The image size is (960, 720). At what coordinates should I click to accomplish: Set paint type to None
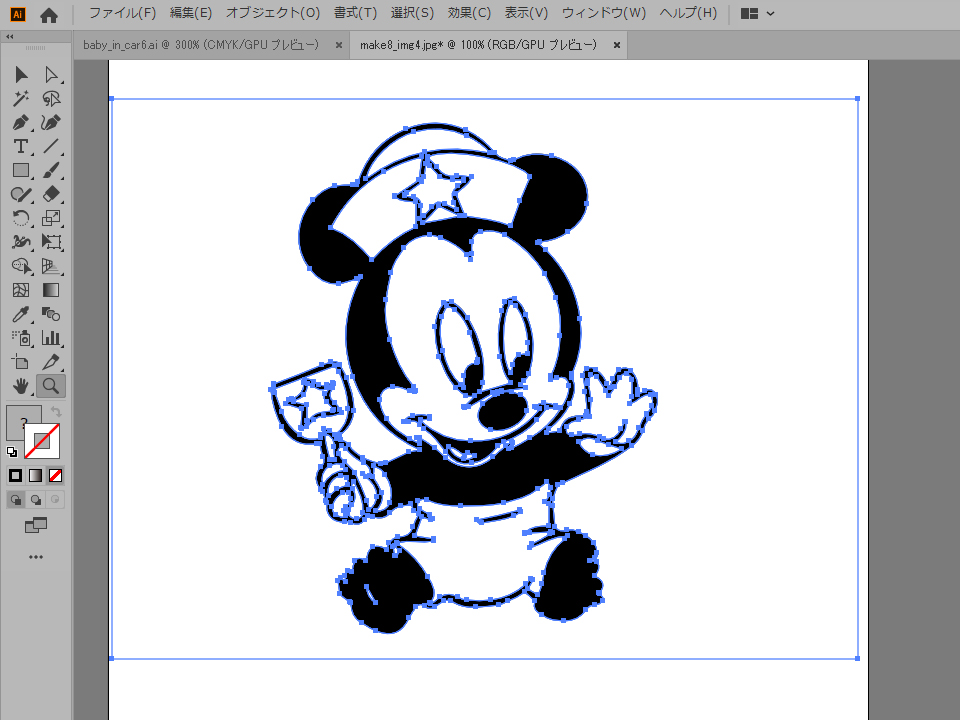pos(56,476)
